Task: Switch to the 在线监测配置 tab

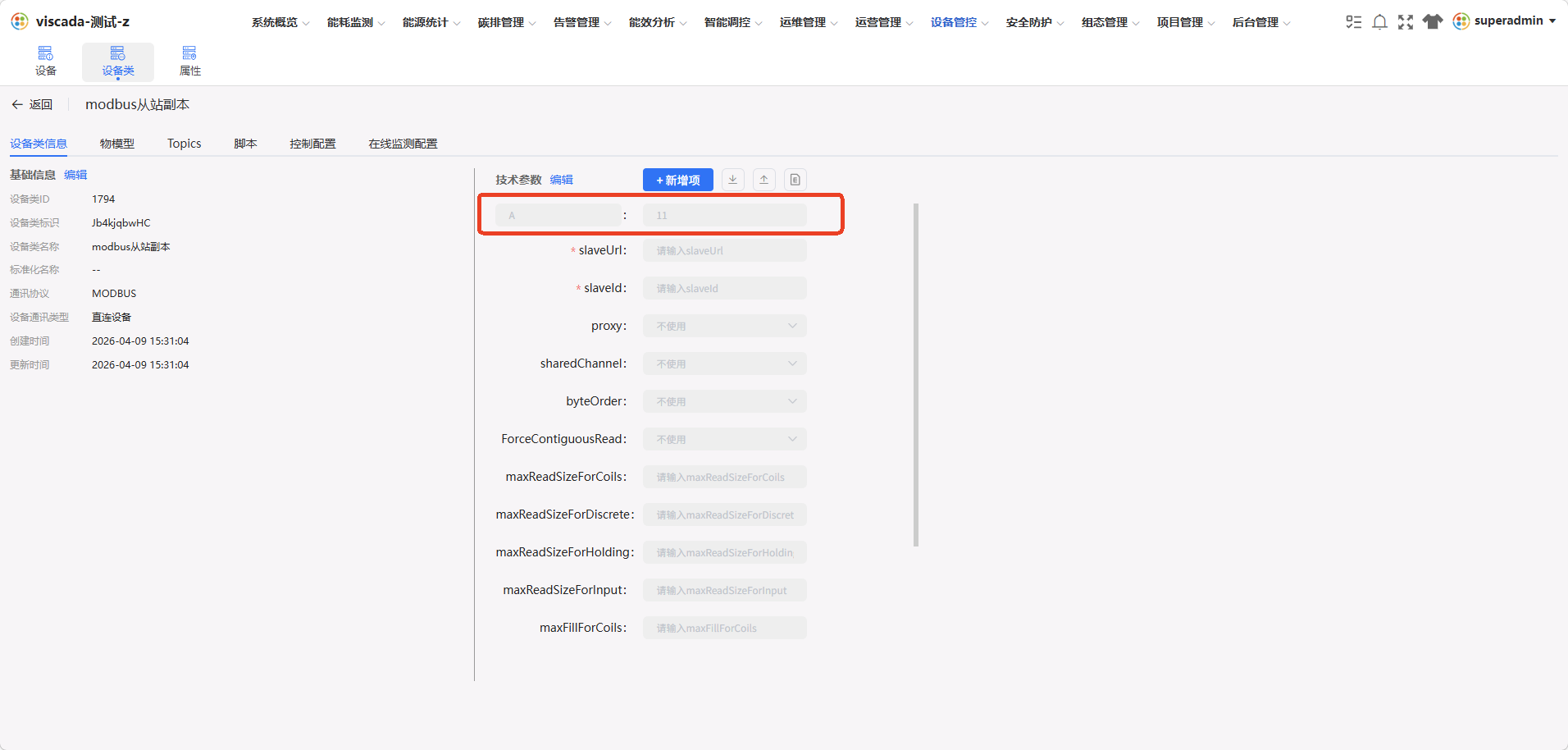Action: pyautogui.click(x=403, y=144)
